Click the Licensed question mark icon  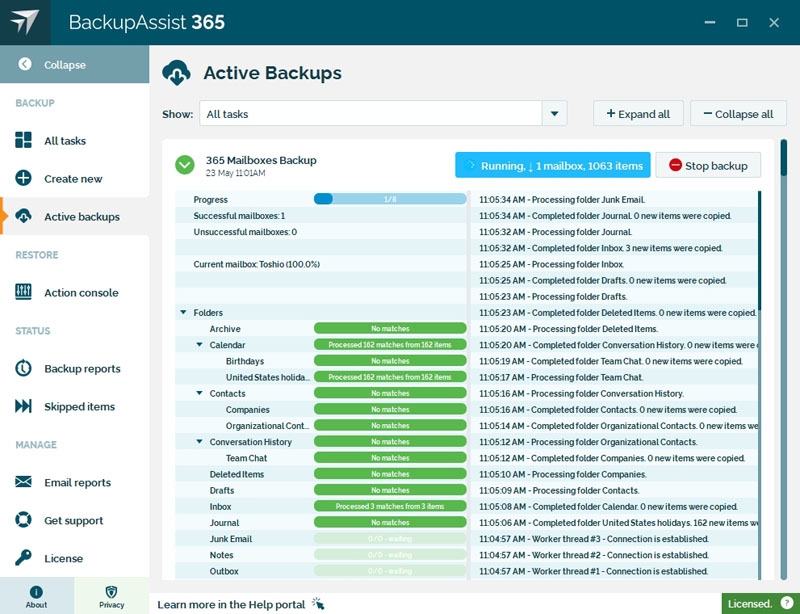pos(786,603)
